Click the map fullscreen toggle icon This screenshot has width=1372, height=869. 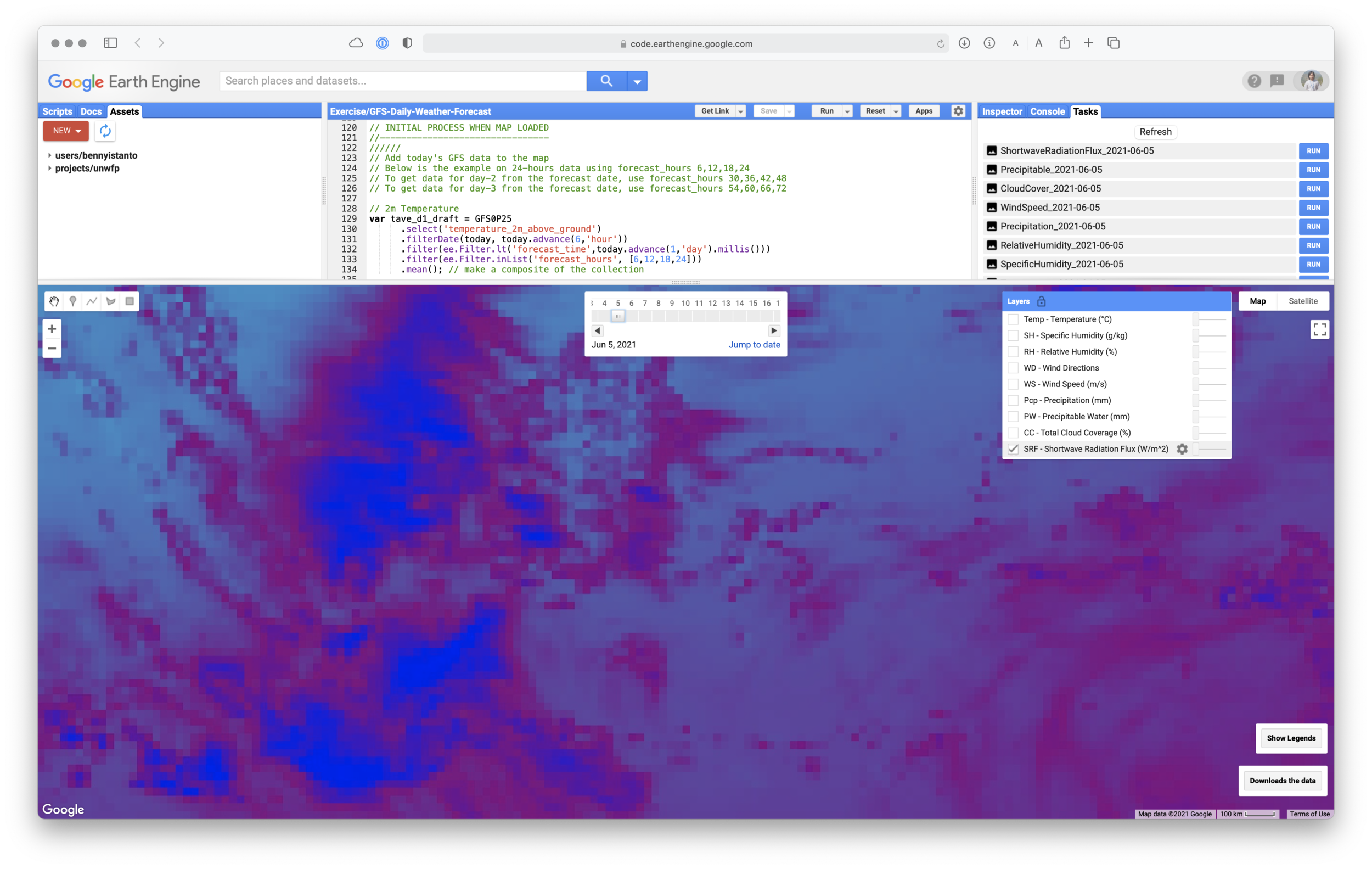pos(1319,329)
